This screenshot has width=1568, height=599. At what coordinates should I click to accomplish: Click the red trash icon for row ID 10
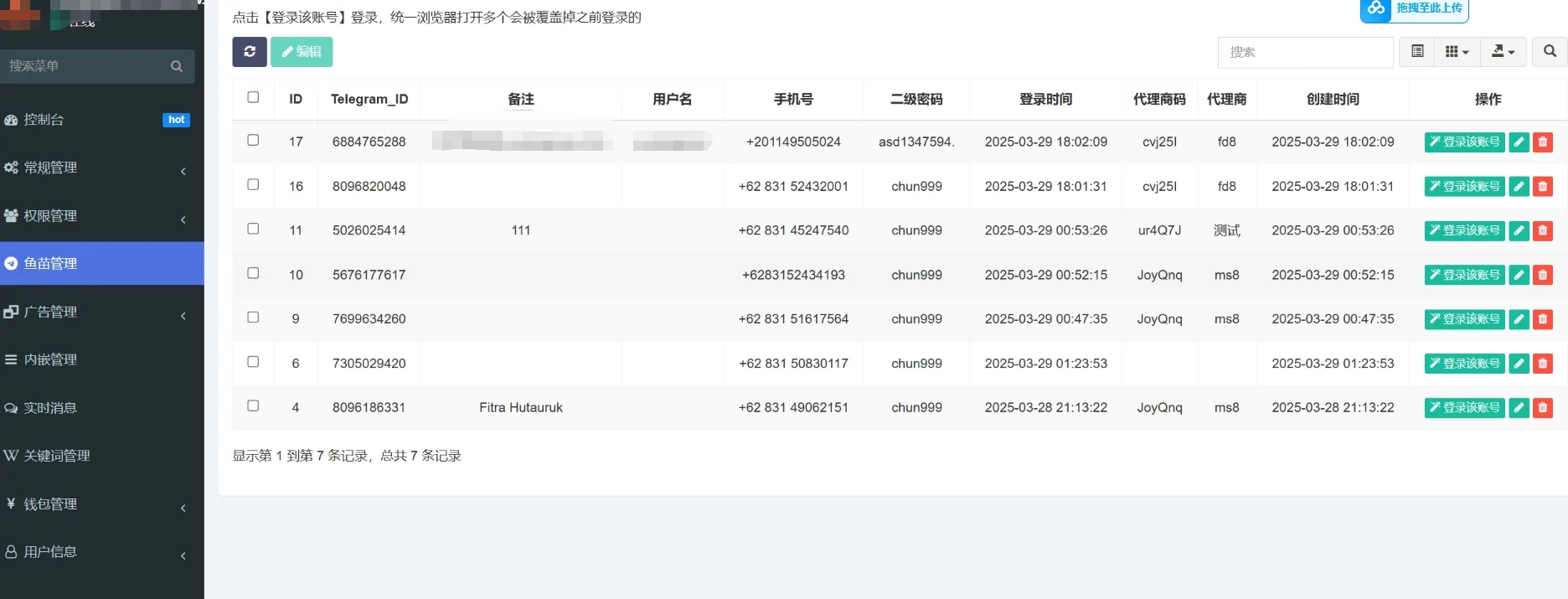[x=1543, y=275]
